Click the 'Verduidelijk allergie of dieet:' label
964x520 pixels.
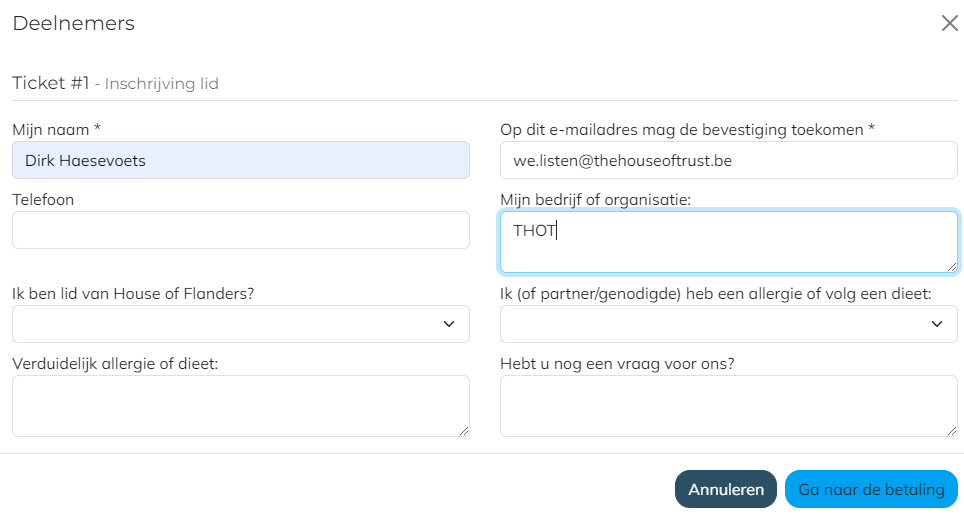click(115, 364)
